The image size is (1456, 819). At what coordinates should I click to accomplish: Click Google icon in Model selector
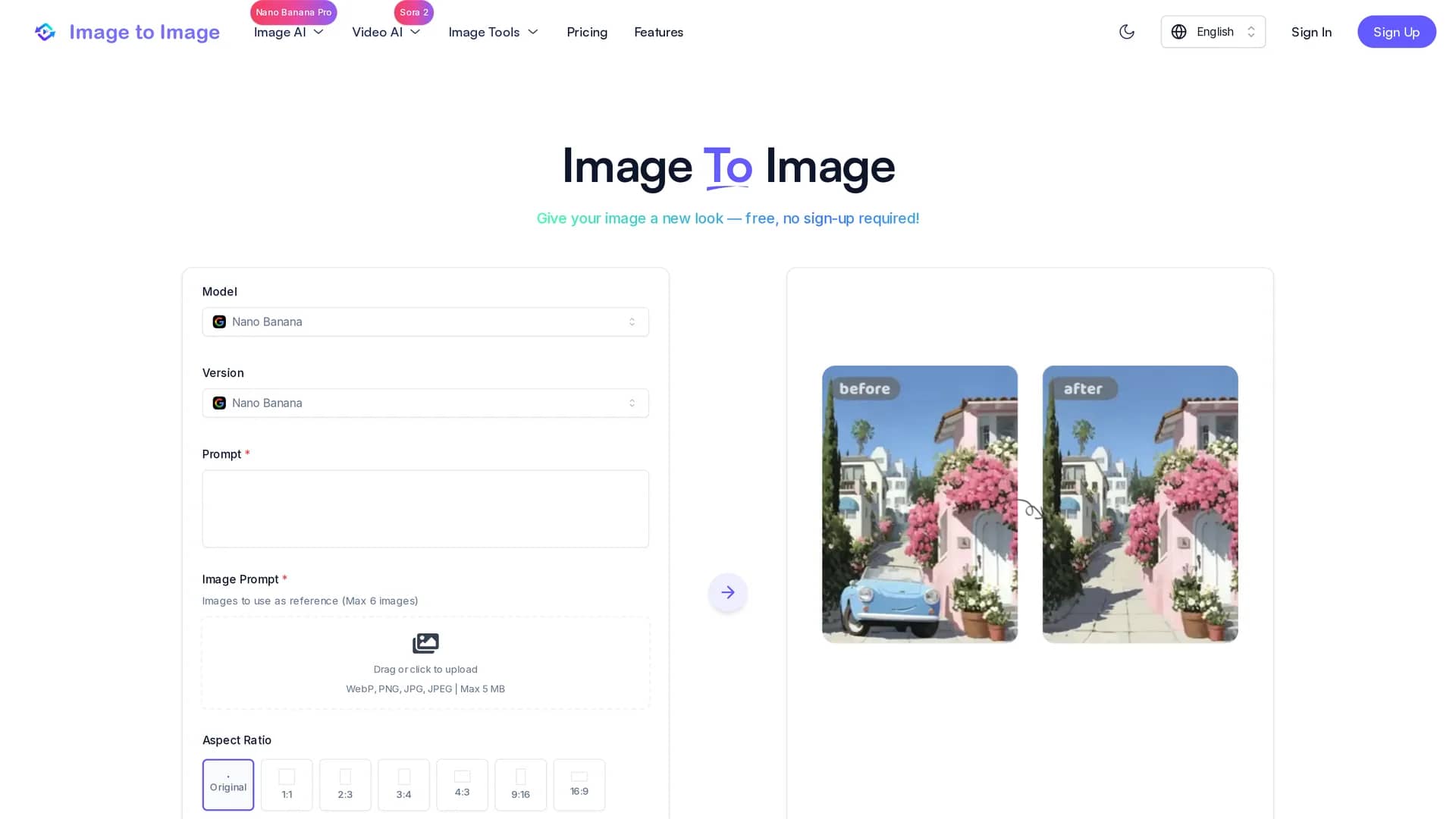[x=219, y=322]
